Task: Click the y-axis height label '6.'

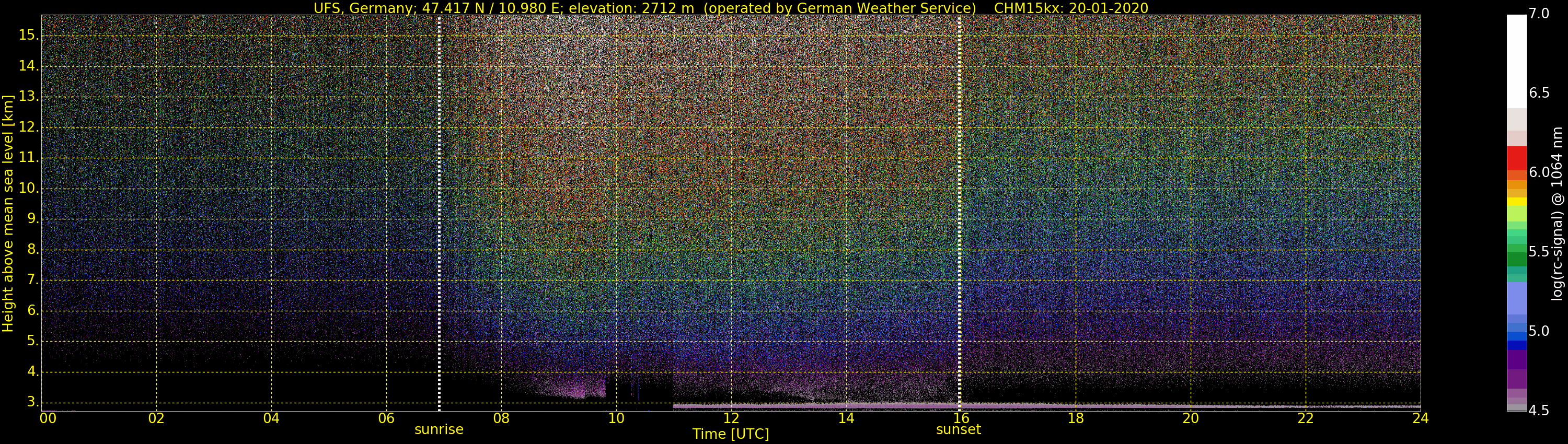Action: coord(32,310)
